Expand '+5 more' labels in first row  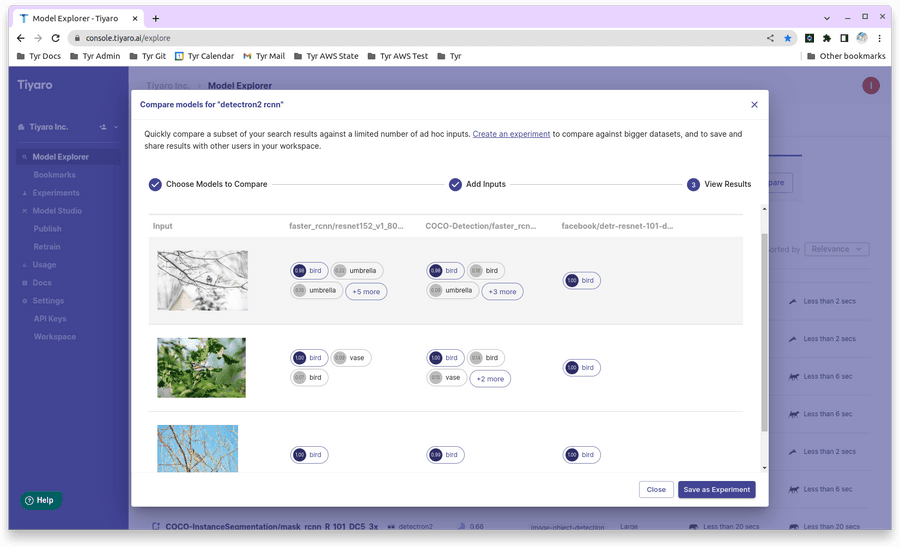(x=366, y=292)
